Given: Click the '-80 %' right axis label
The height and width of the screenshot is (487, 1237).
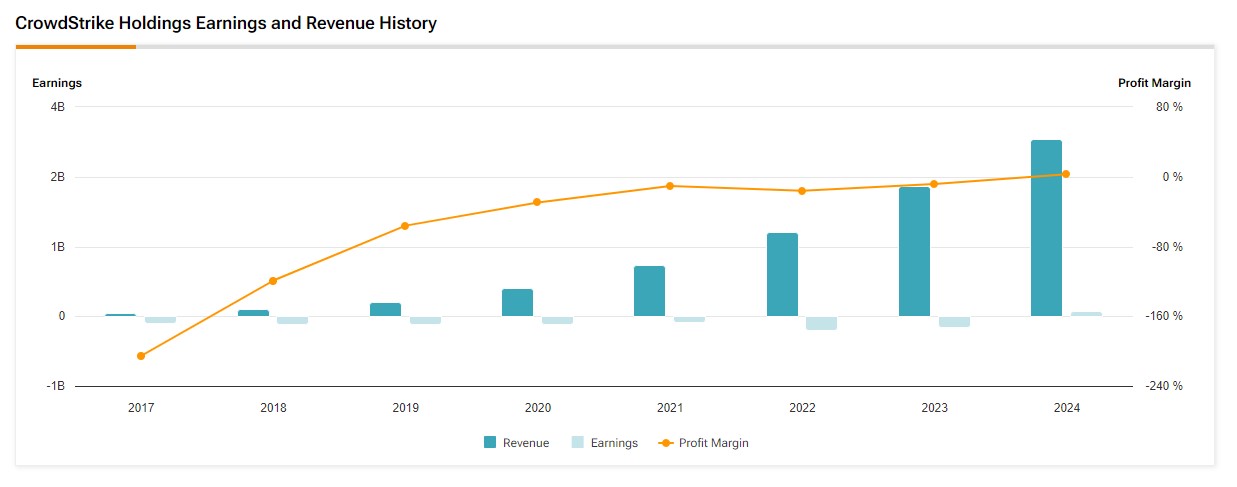Looking at the screenshot, I should coord(1167,247).
